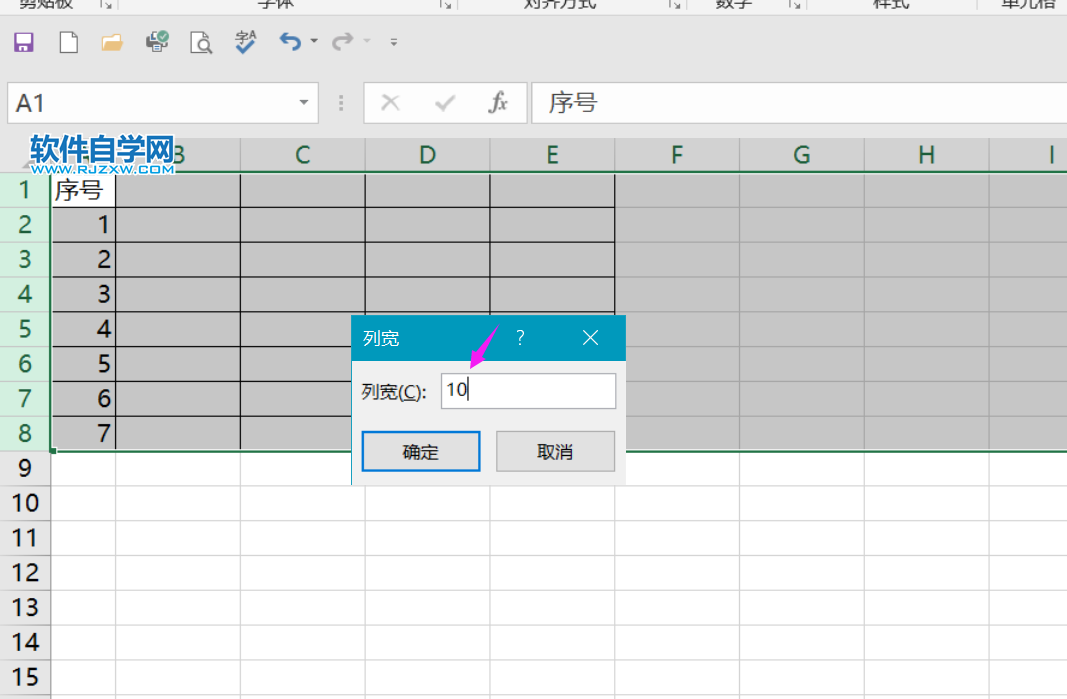Screen dimensions: 1067x699
Task: Click the Quick Print icon
Action: pyautogui.click(x=156, y=43)
